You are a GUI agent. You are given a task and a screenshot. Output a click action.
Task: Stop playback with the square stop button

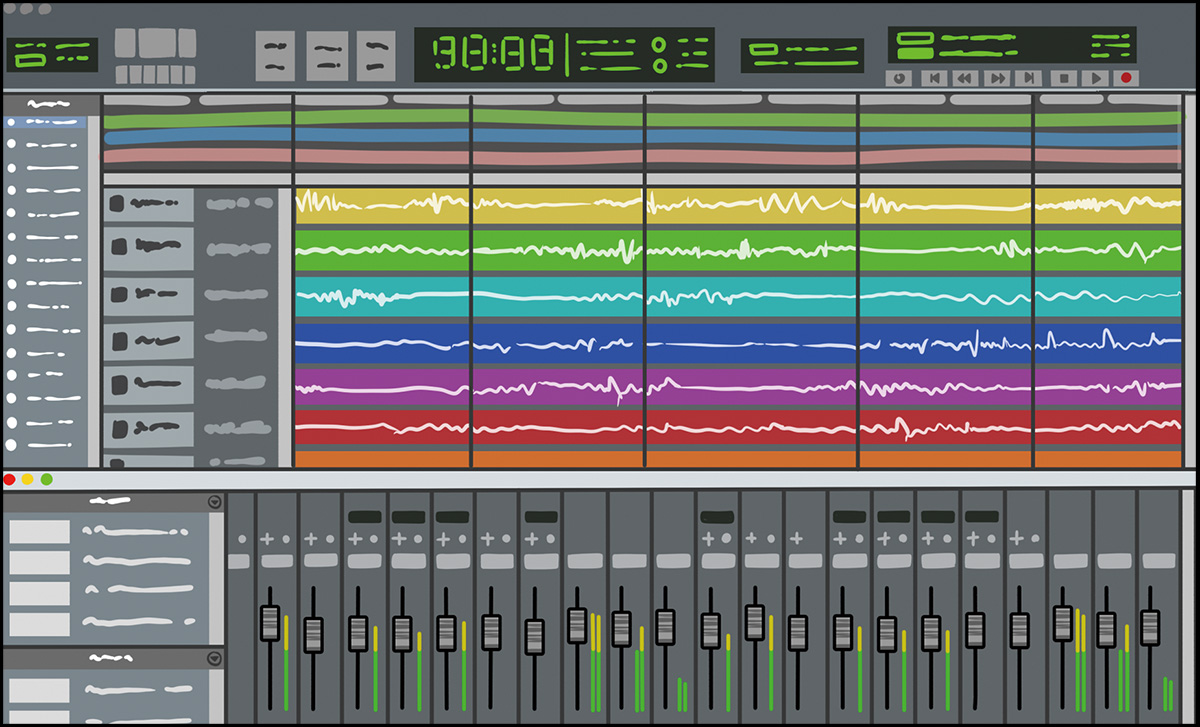pyautogui.click(x=1065, y=77)
